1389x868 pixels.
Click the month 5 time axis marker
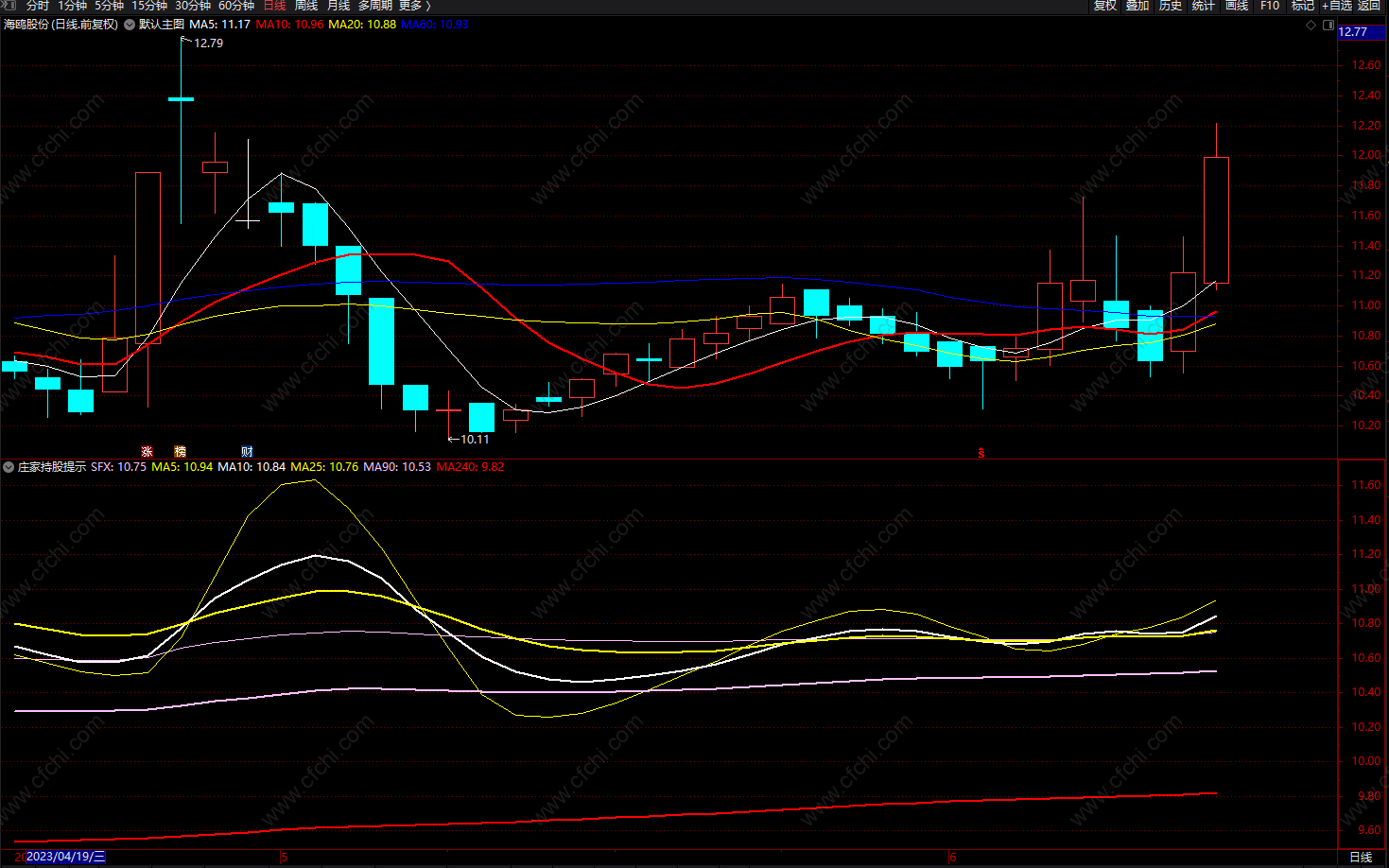pos(284,857)
